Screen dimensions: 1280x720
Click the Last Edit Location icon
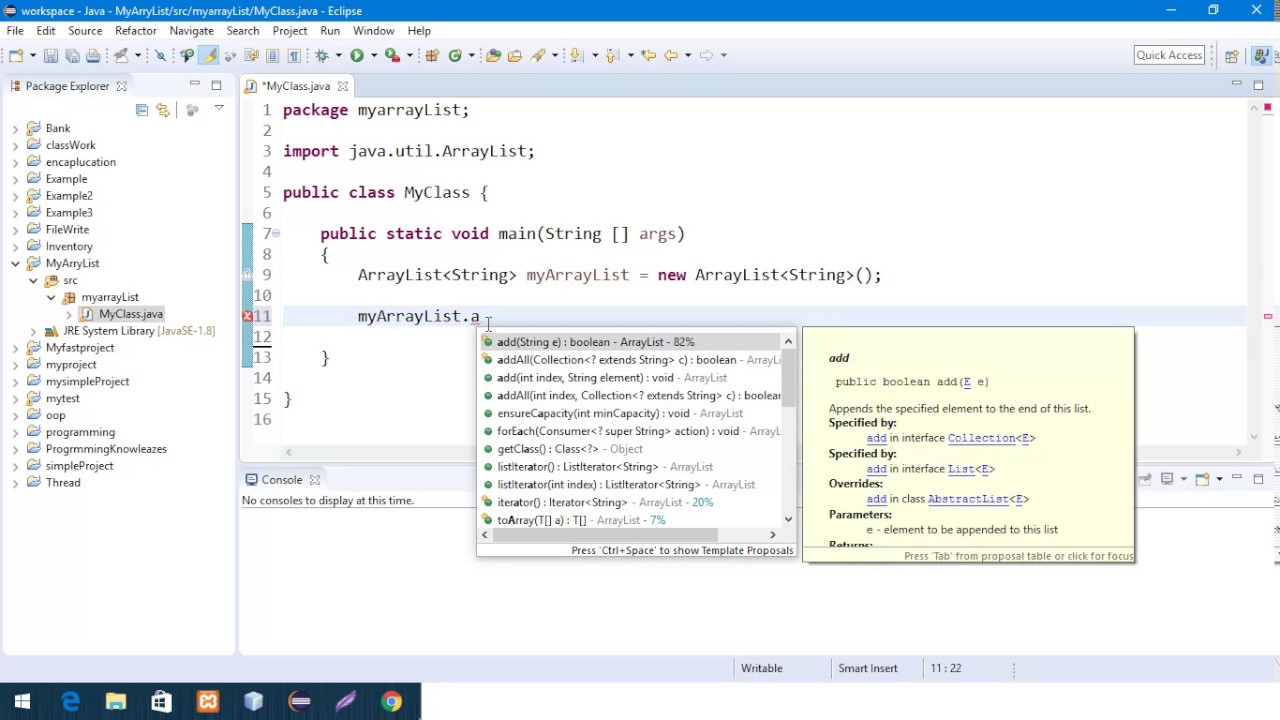(649, 56)
